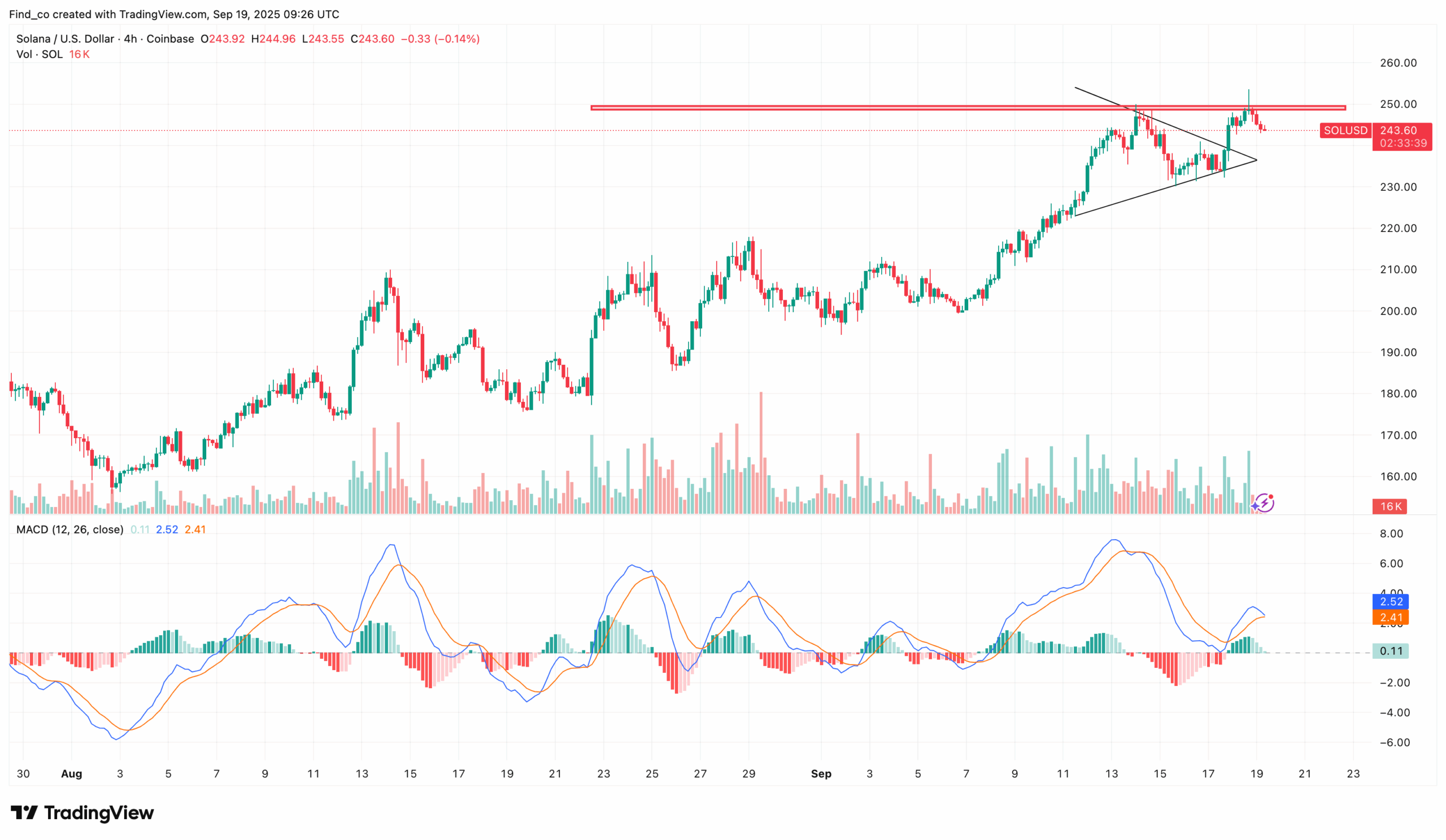Click the Sep label on the date axis
The image size is (1446, 840).
(822, 773)
